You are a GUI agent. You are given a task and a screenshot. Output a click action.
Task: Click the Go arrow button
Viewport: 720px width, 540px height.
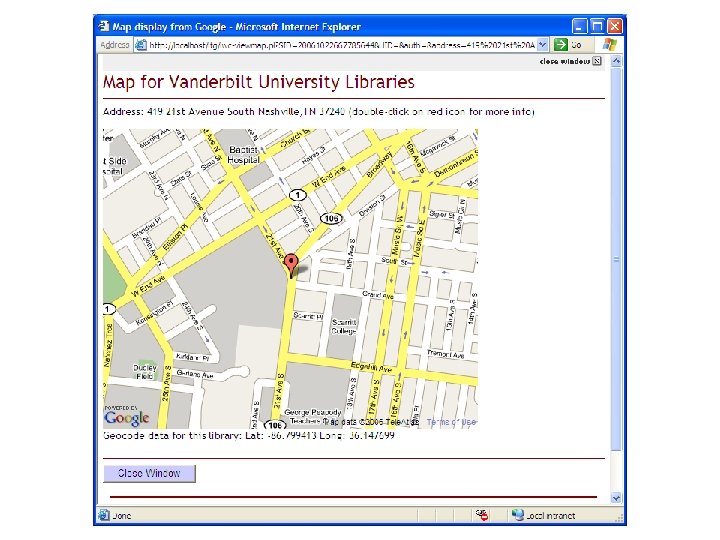pos(560,45)
